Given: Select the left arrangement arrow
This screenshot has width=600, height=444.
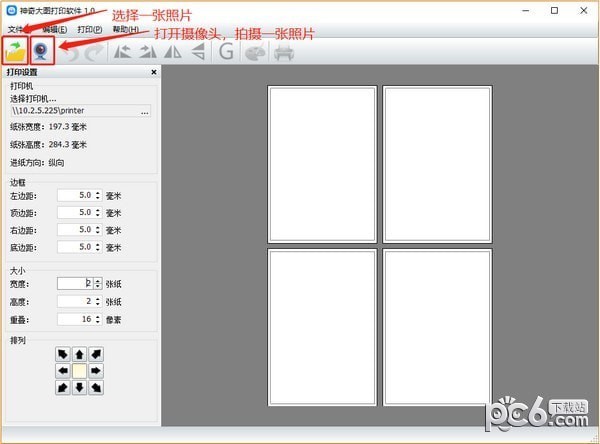Looking at the screenshot, I should pyautogui.click(x=63, y=371).
